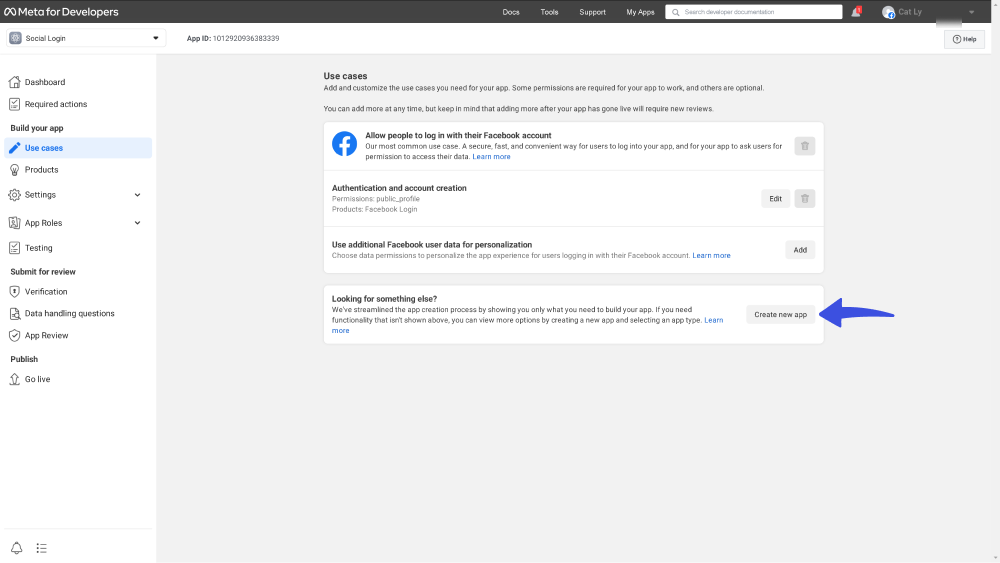Click the App Roles icon
Screen dimensions: 1000x563
tap(15, 223)
